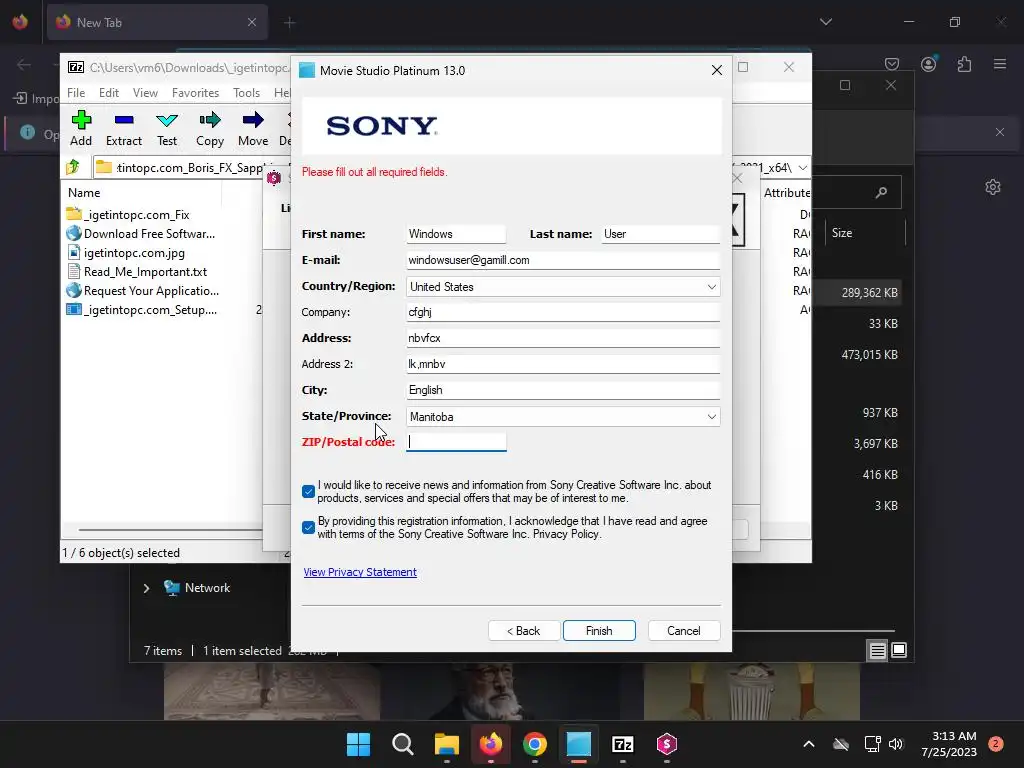Open the pink S app on taskbar
This screenshot has width=1024, height=768.
coord(667,744)
